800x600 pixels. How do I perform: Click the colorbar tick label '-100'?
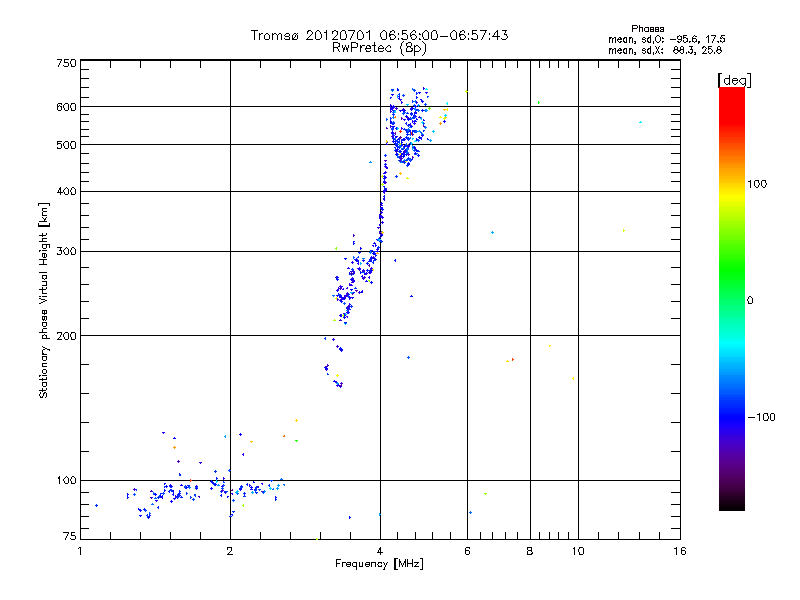(x=761, y=417)
